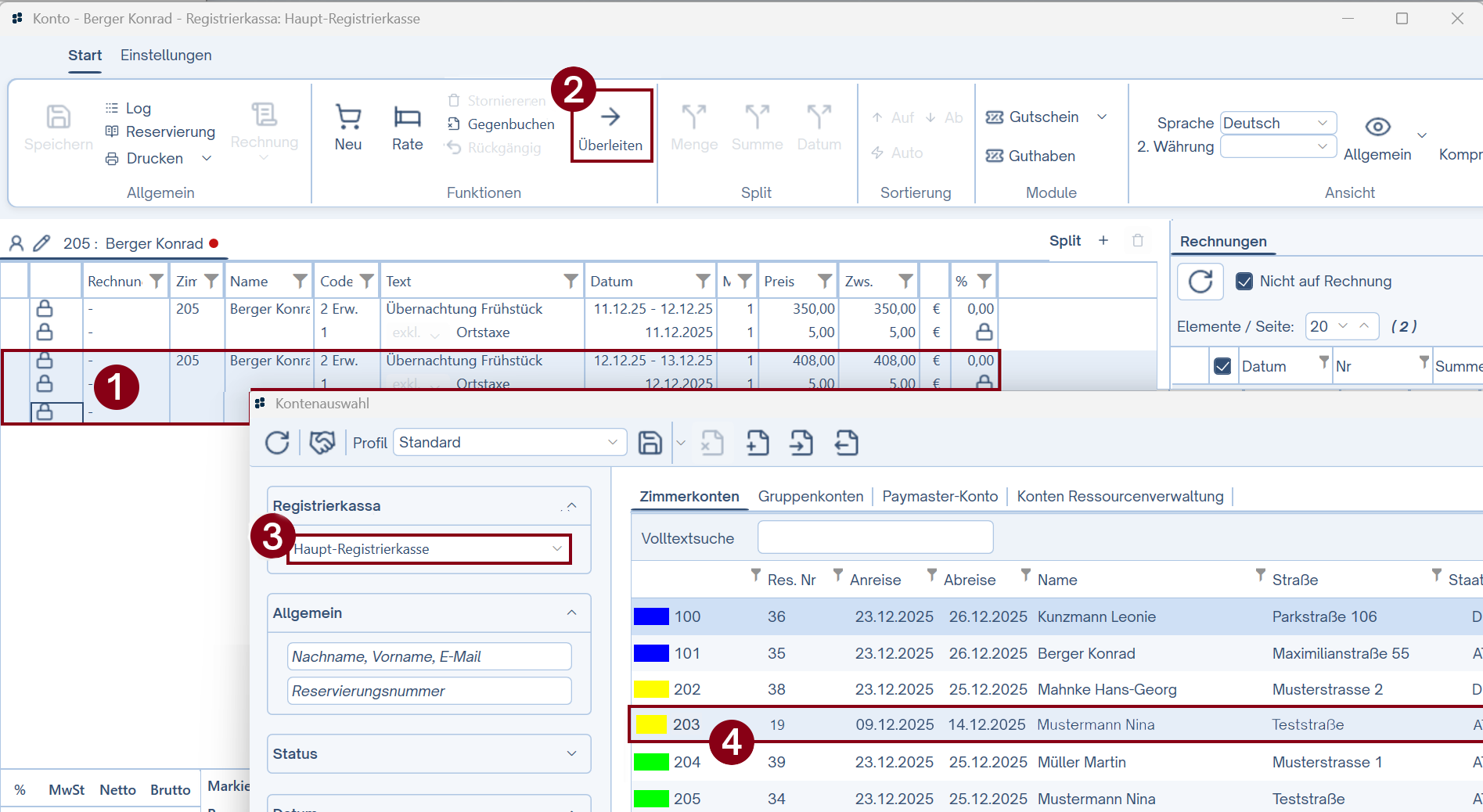Click the pencil edit icon beside guest name
This screenshot has height=812, width=1483.
coord(41,243)
